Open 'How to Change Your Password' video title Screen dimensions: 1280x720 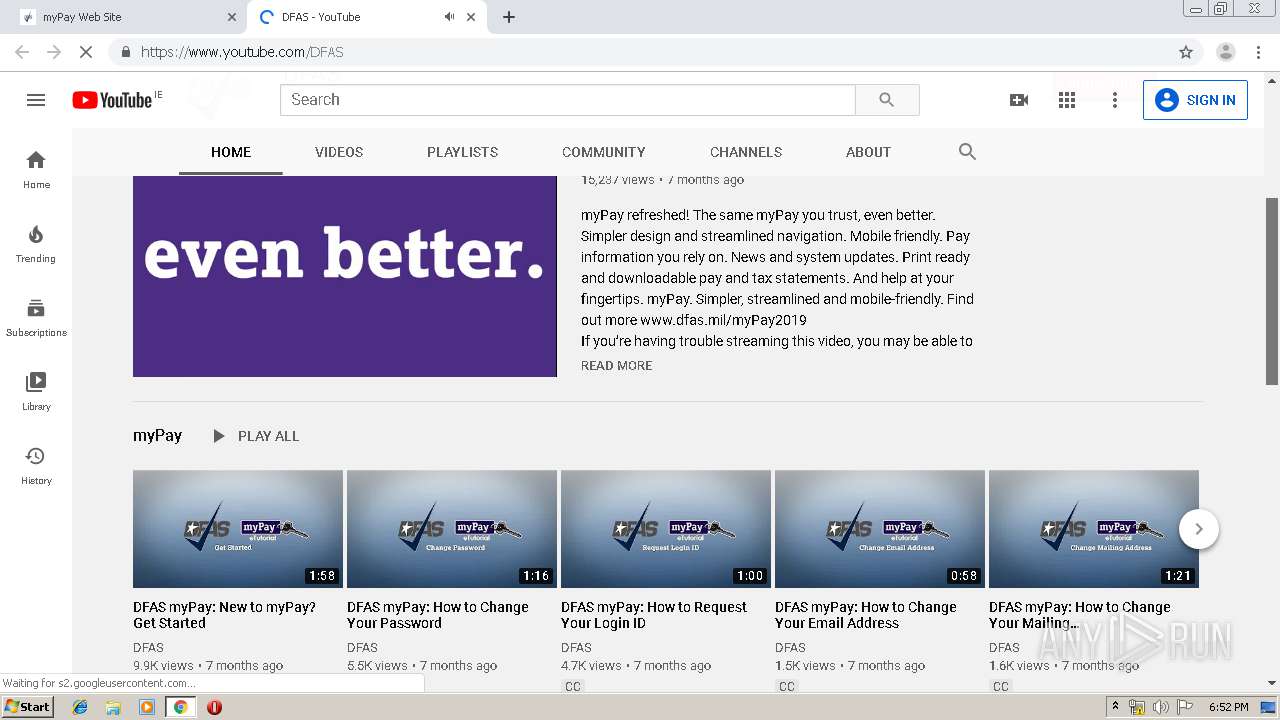[437, 615]
